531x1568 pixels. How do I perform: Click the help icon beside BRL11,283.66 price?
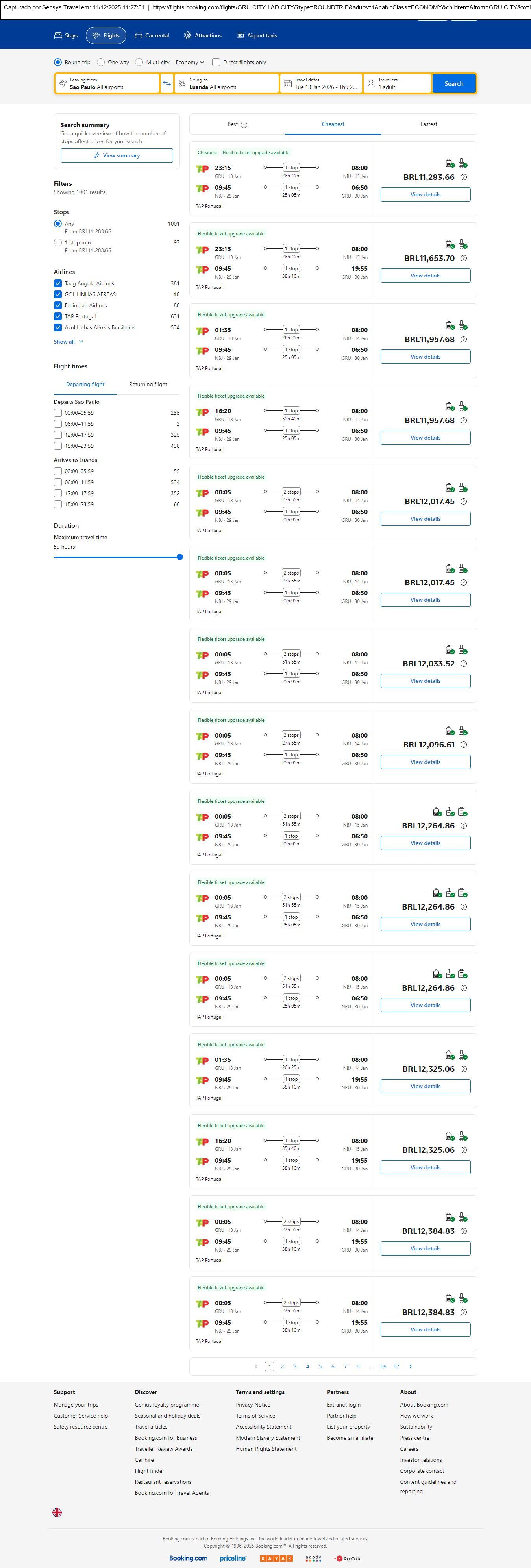pos(463,178)
